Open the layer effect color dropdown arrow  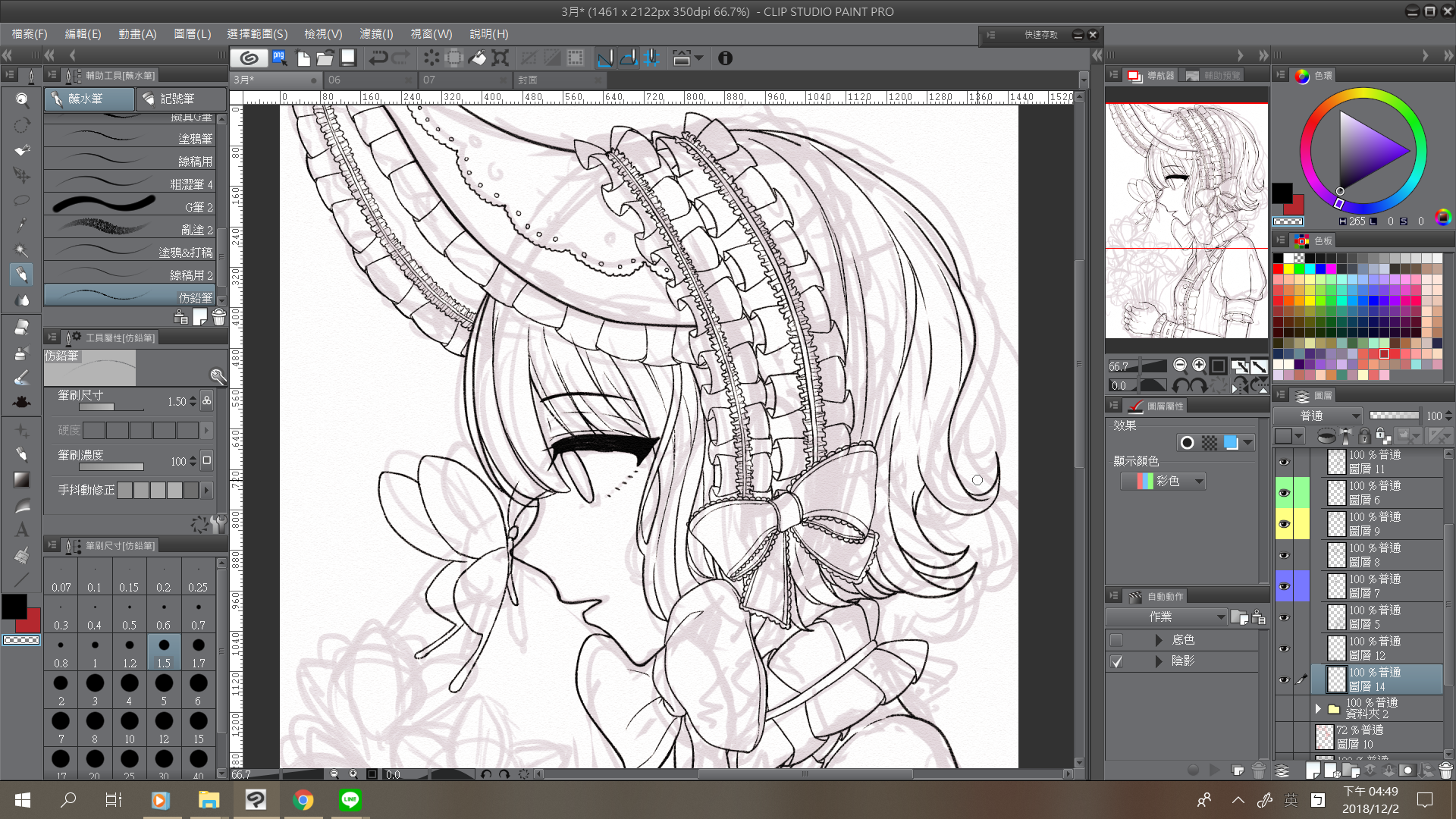pyautogui.click(x=1247, y=443)
